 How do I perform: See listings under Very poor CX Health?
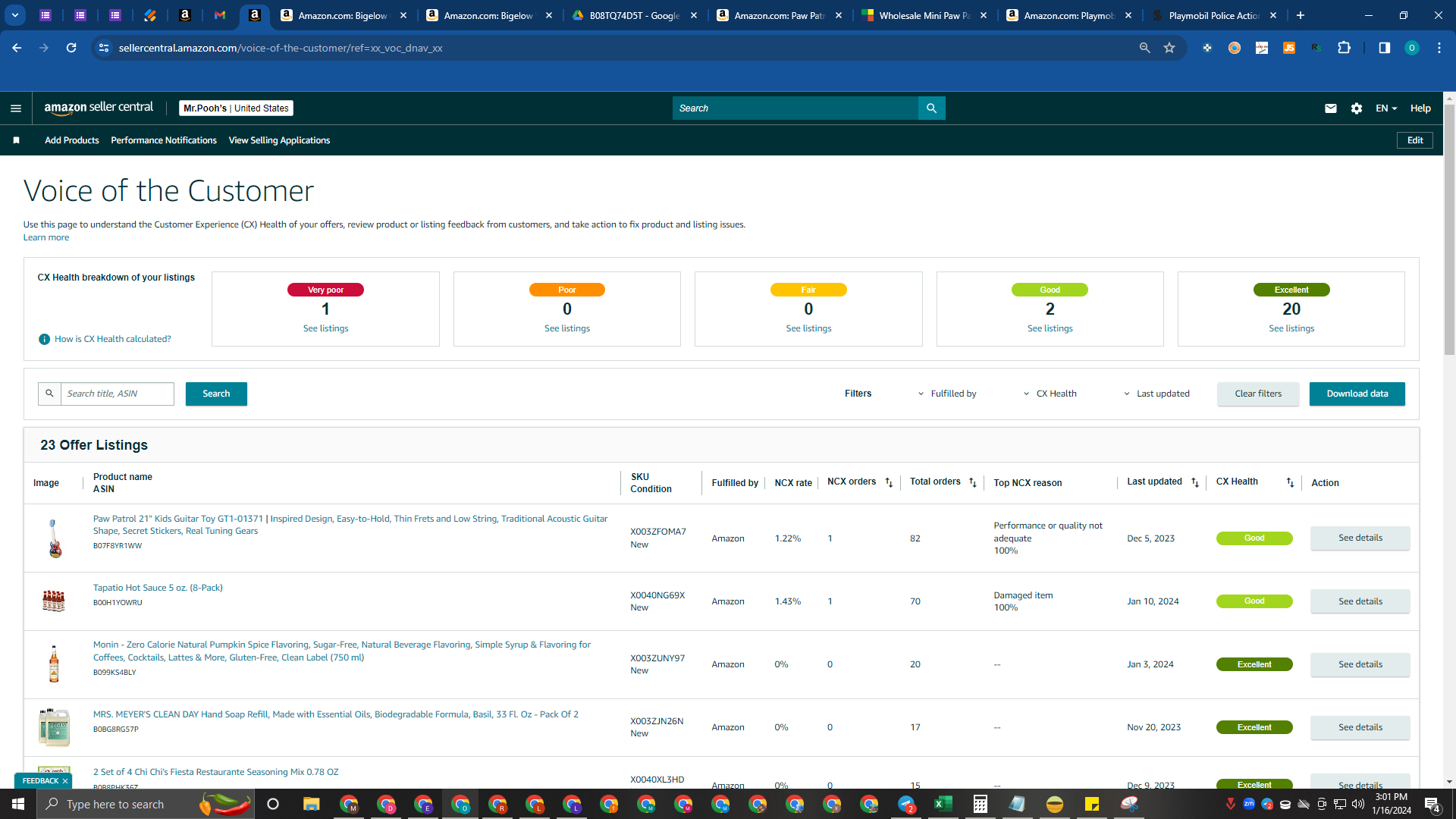(x=326, y=328)
